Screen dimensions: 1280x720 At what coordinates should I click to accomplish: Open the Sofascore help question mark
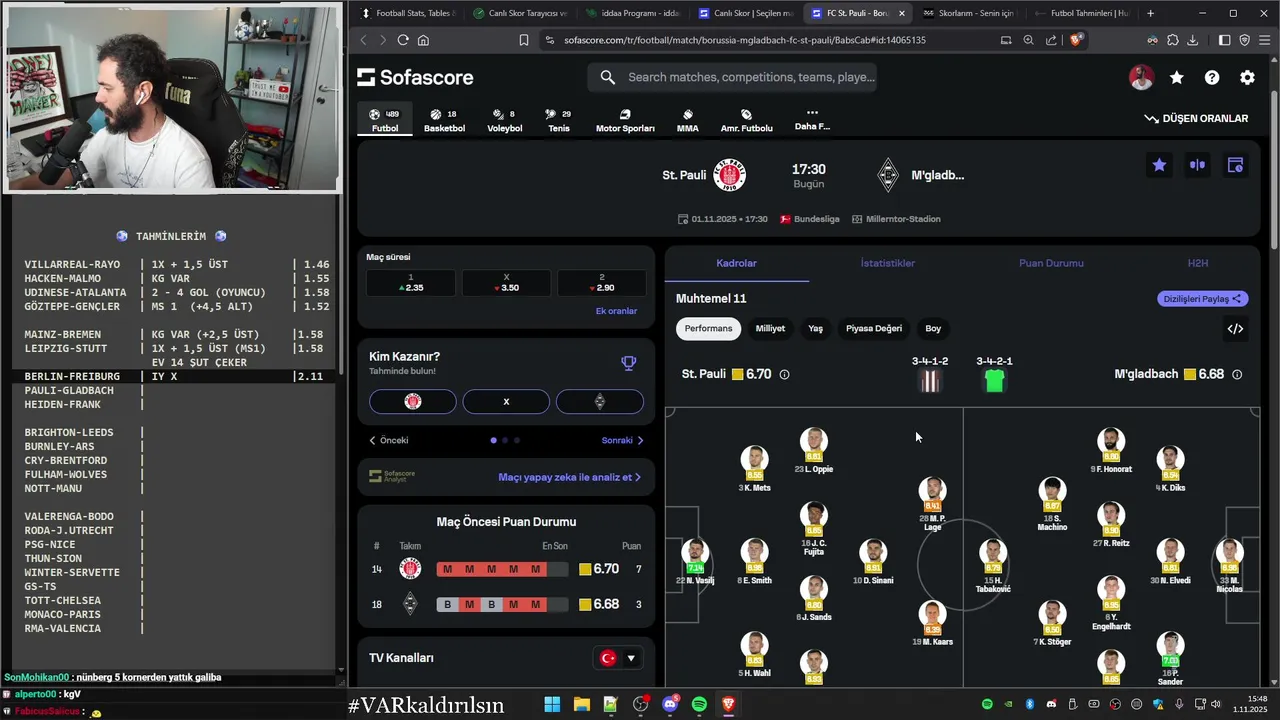[x=1212, y=77]
